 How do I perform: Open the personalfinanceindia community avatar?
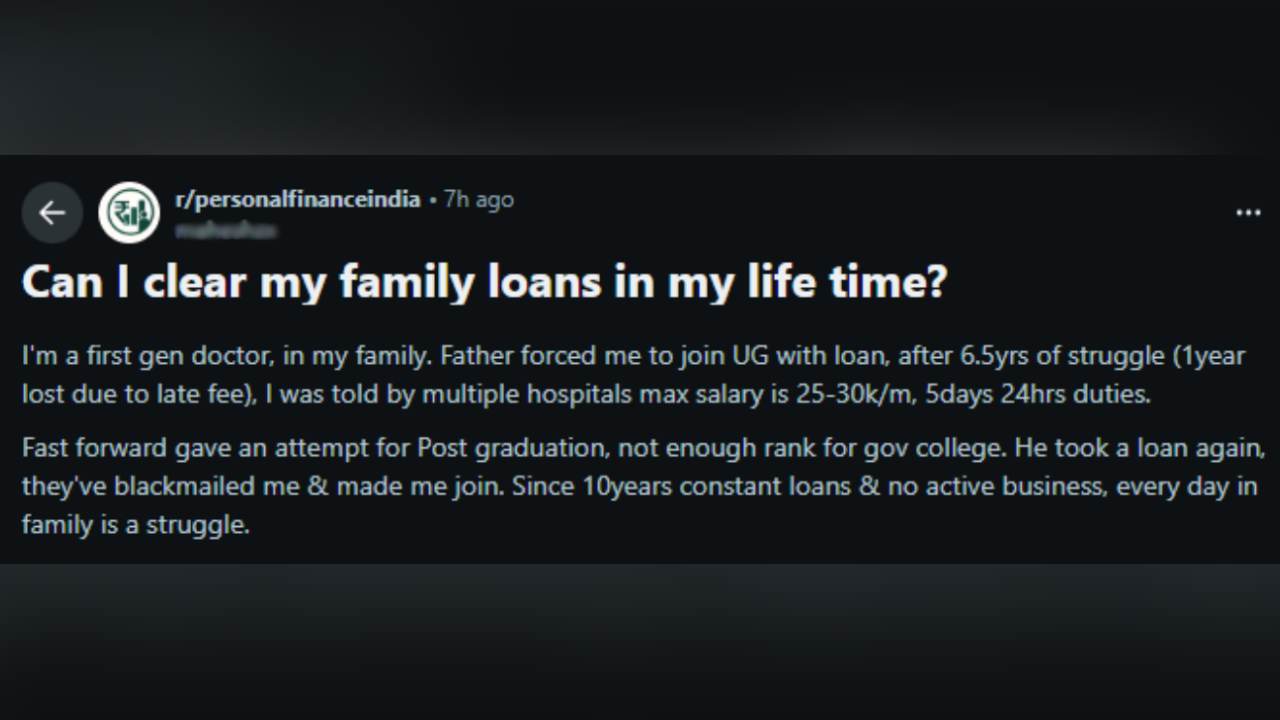tap(129, 212)
